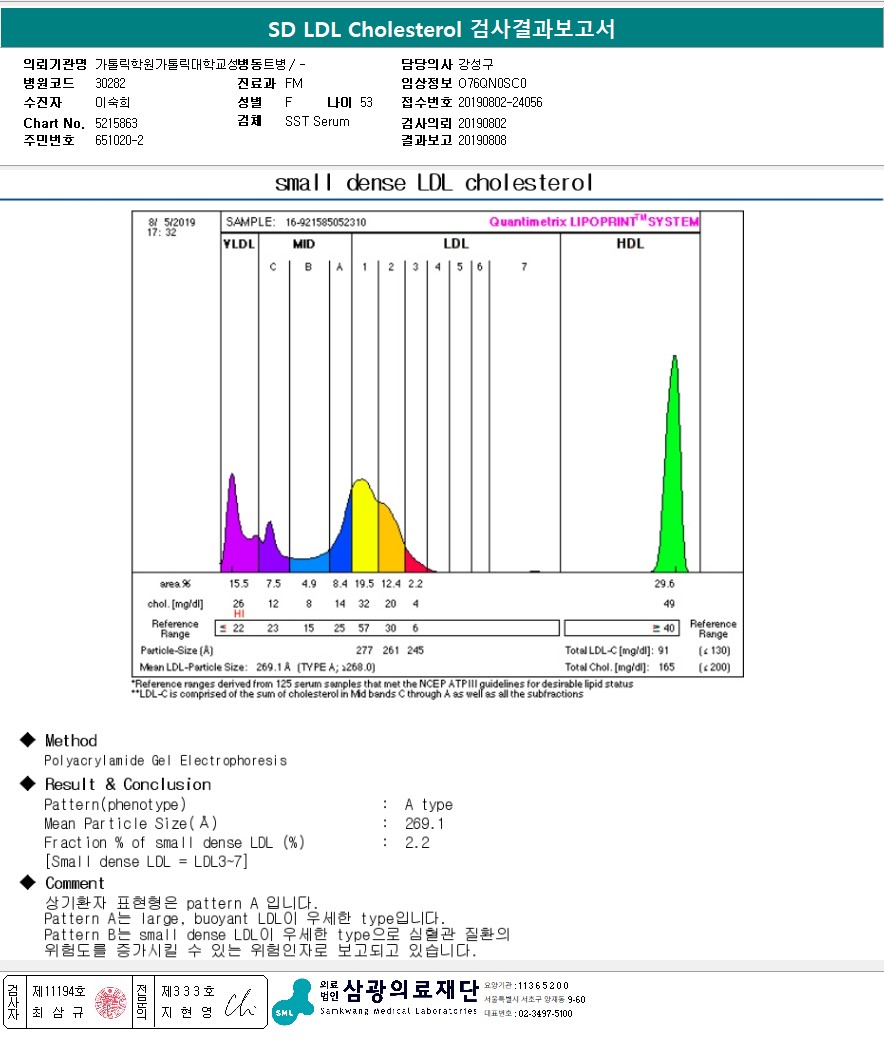Image resolution: width=884 pixels, height=1040 pixels.
Task: Click the 'Quantimetrix LIPOPRINT SYSTEM' label
Action: tap(594, 222)
